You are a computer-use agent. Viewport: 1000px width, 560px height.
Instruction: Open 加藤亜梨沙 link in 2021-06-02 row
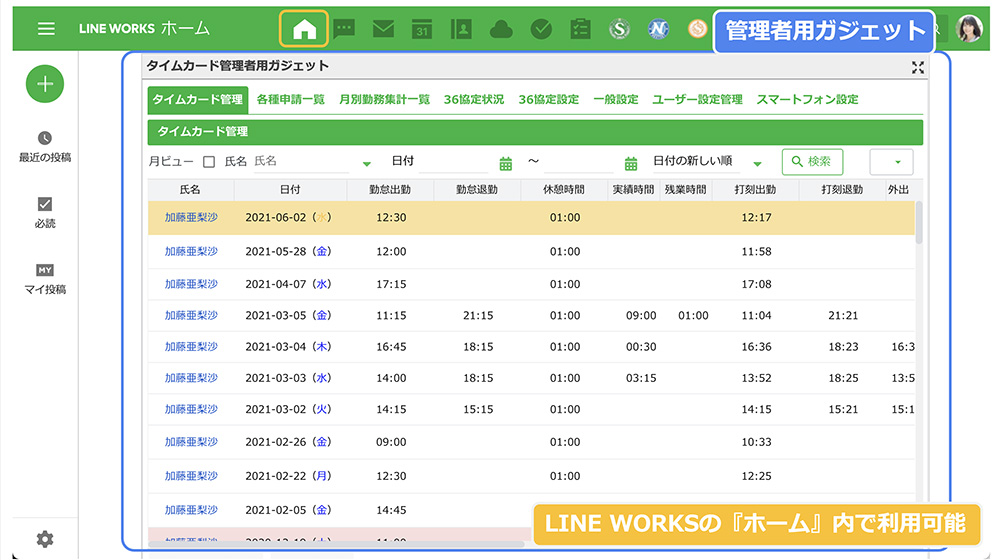click(191, 217)
